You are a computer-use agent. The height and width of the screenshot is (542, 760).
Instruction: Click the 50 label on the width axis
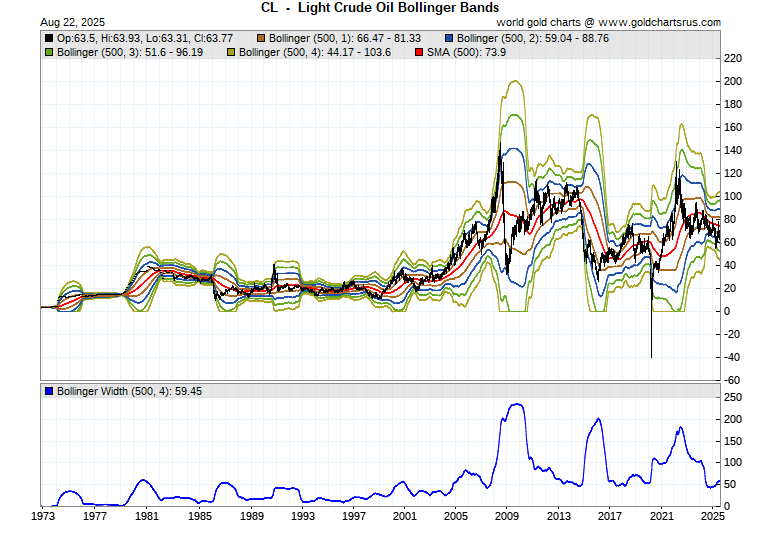pos(730,484)
